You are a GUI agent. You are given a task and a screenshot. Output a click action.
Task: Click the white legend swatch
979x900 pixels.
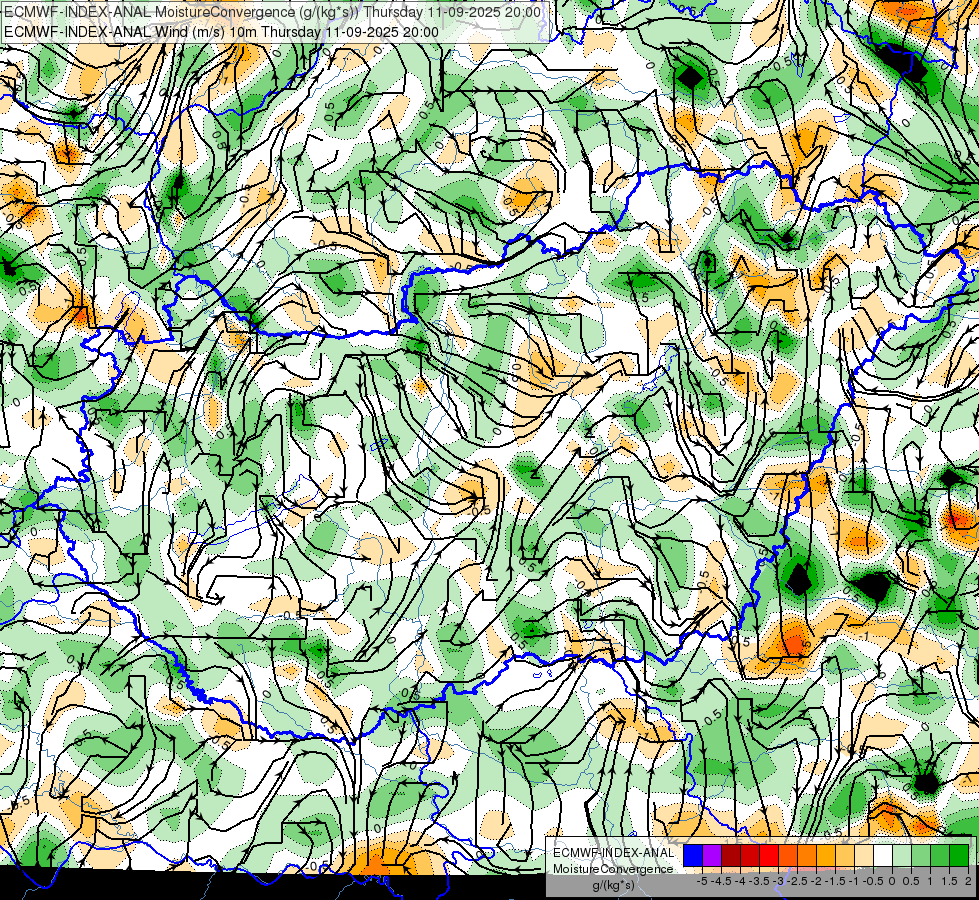(x=883, y=856)
